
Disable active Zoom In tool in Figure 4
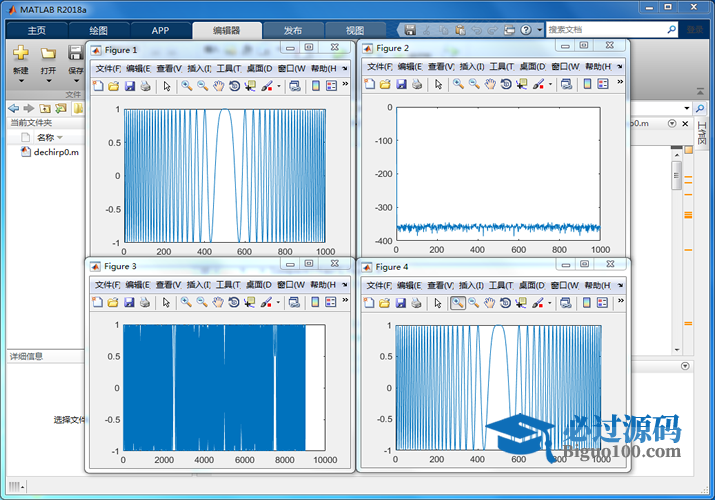coord(458,303)
